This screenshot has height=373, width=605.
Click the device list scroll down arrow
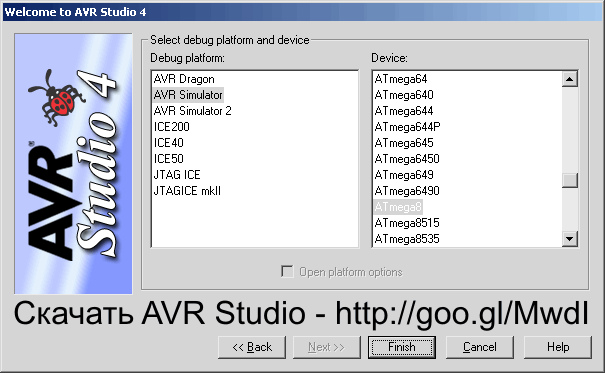click(570, 238)
